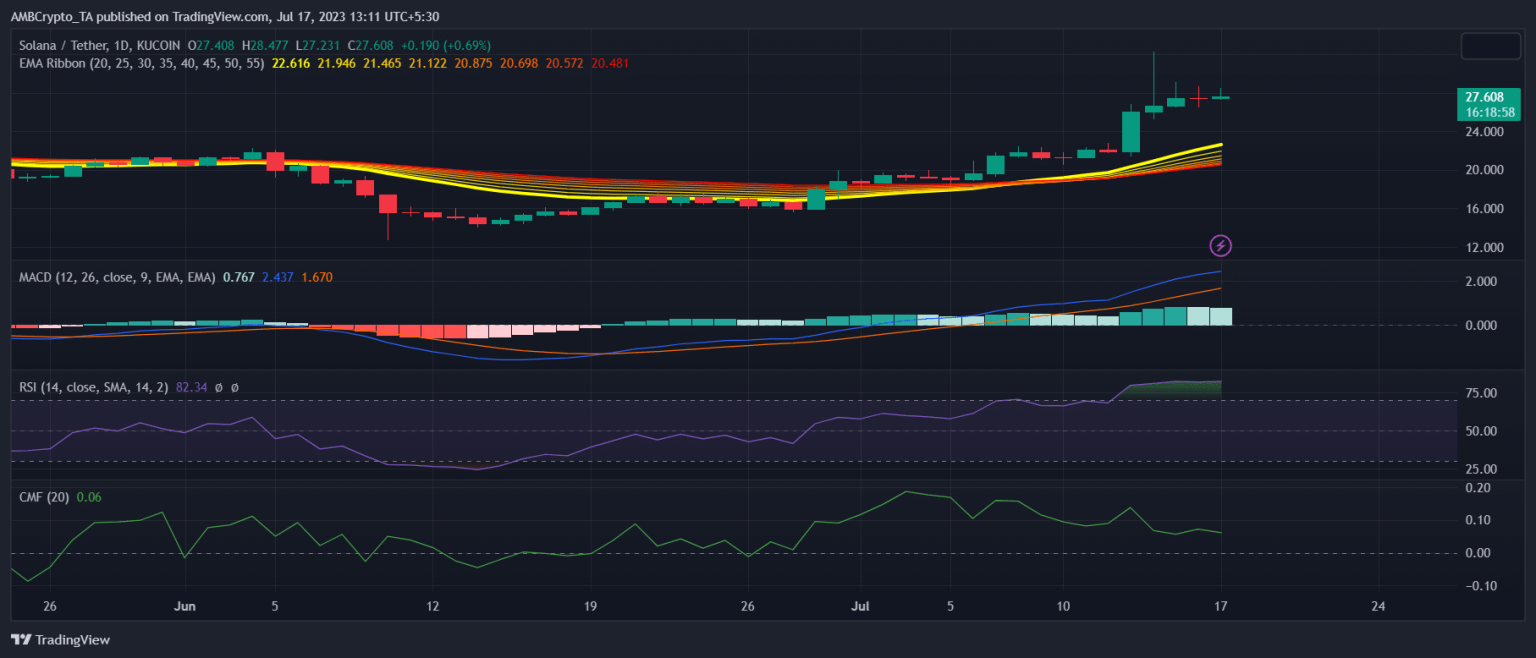Select the Solana / Tether symbol title
The height and width of the screenshot is (658, 1536).
98,45
